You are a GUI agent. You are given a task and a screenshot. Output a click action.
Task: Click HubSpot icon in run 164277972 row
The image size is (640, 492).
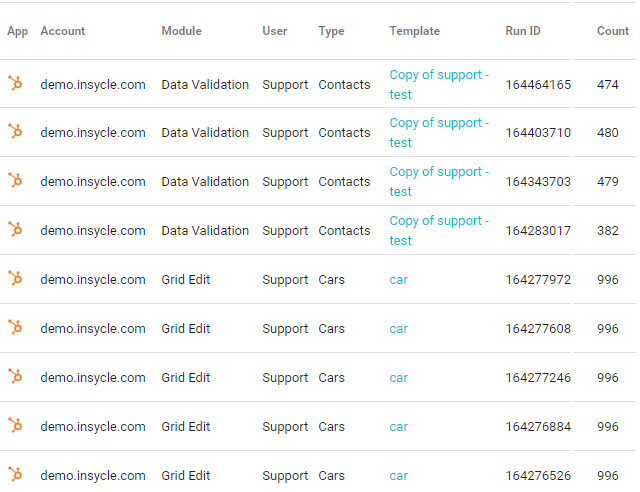point(15,278)
